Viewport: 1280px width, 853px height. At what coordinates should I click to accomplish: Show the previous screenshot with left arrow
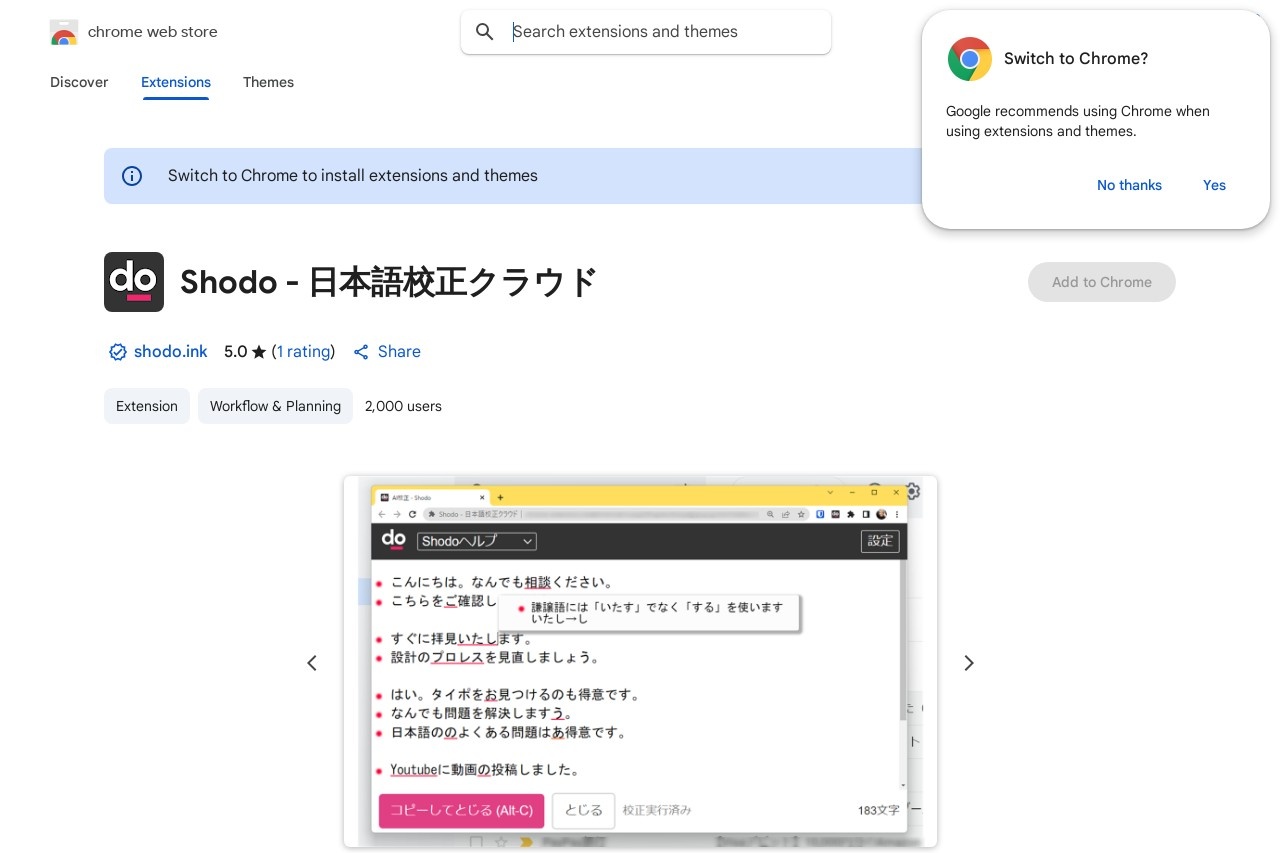312,663
